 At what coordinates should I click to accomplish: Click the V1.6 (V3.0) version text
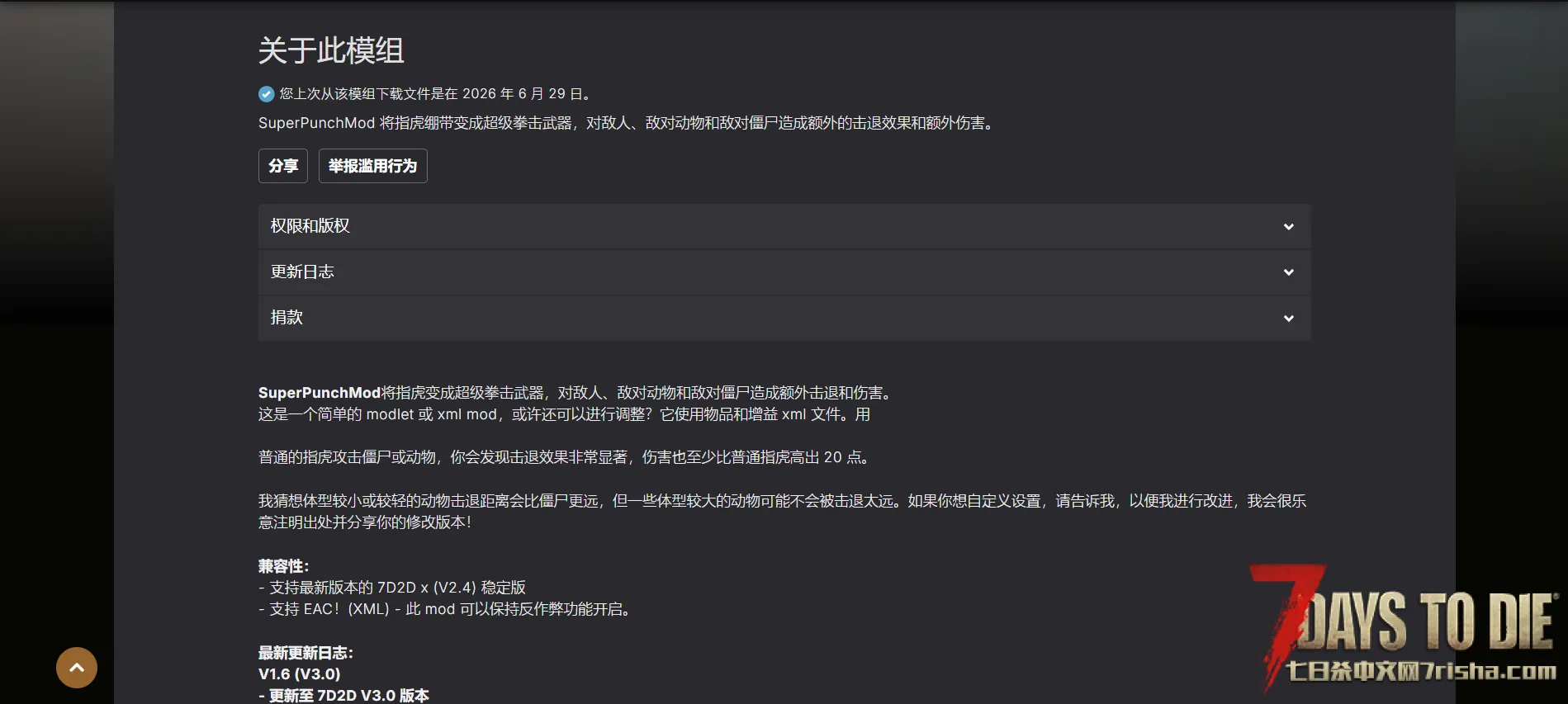[300, 674]
